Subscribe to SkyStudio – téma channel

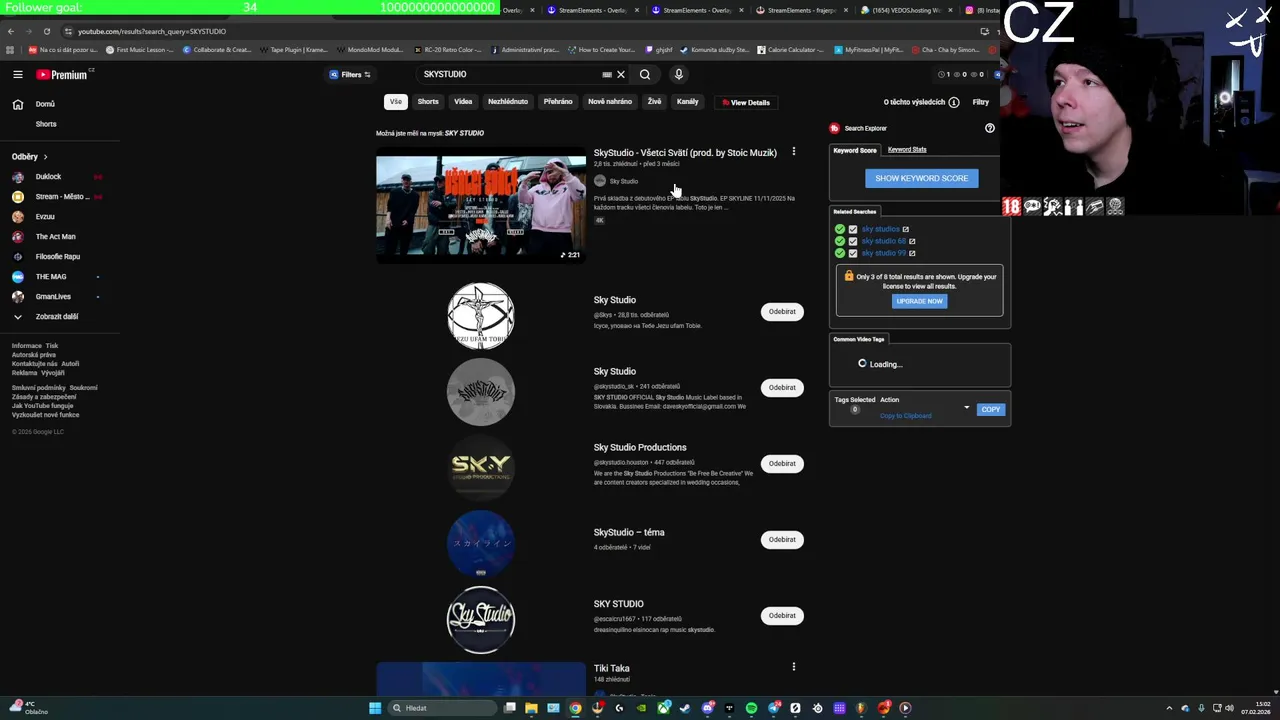782,539
